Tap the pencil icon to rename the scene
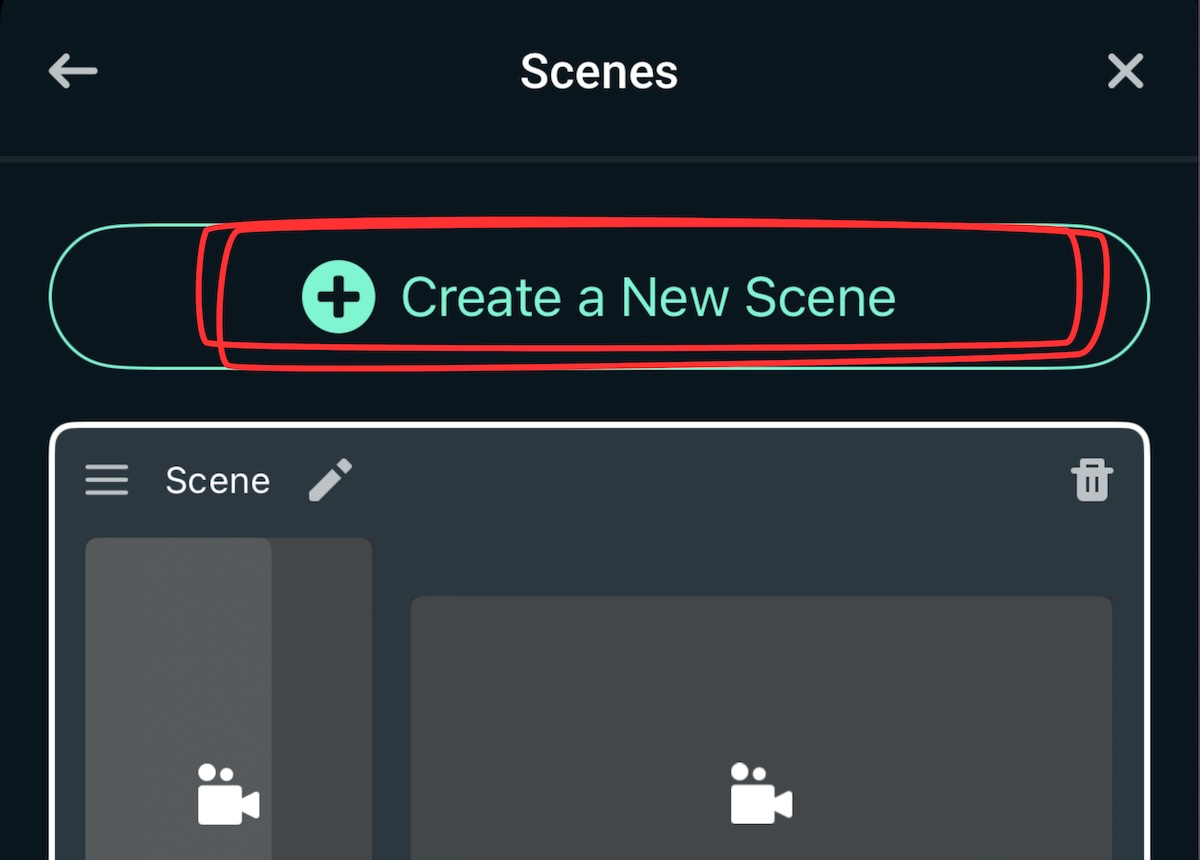Screen dimensions: 1200x860 pyautogui.click(x=331, y=481)
